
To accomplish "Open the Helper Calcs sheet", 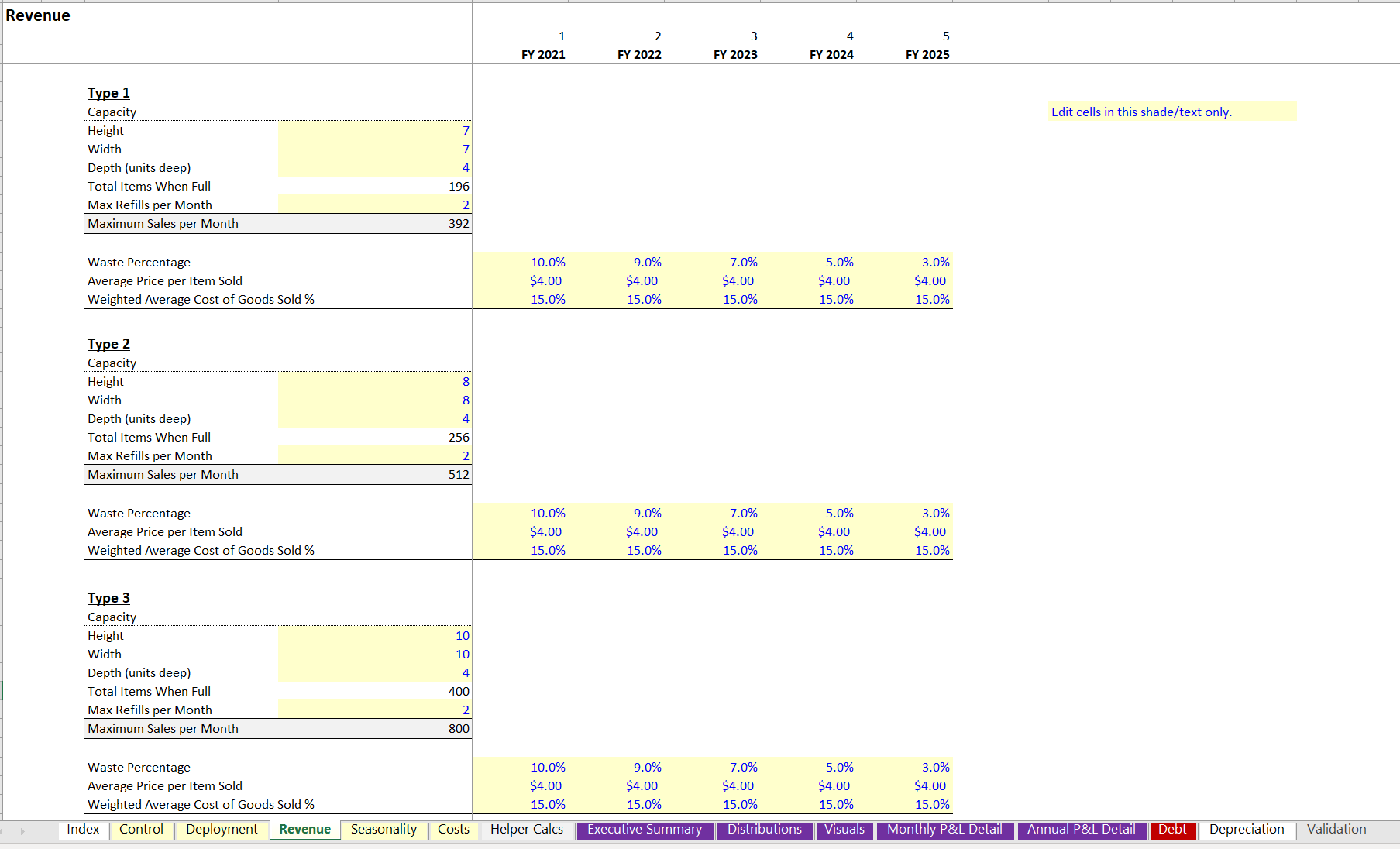I will pyautogui.click(x=527, y=830).
